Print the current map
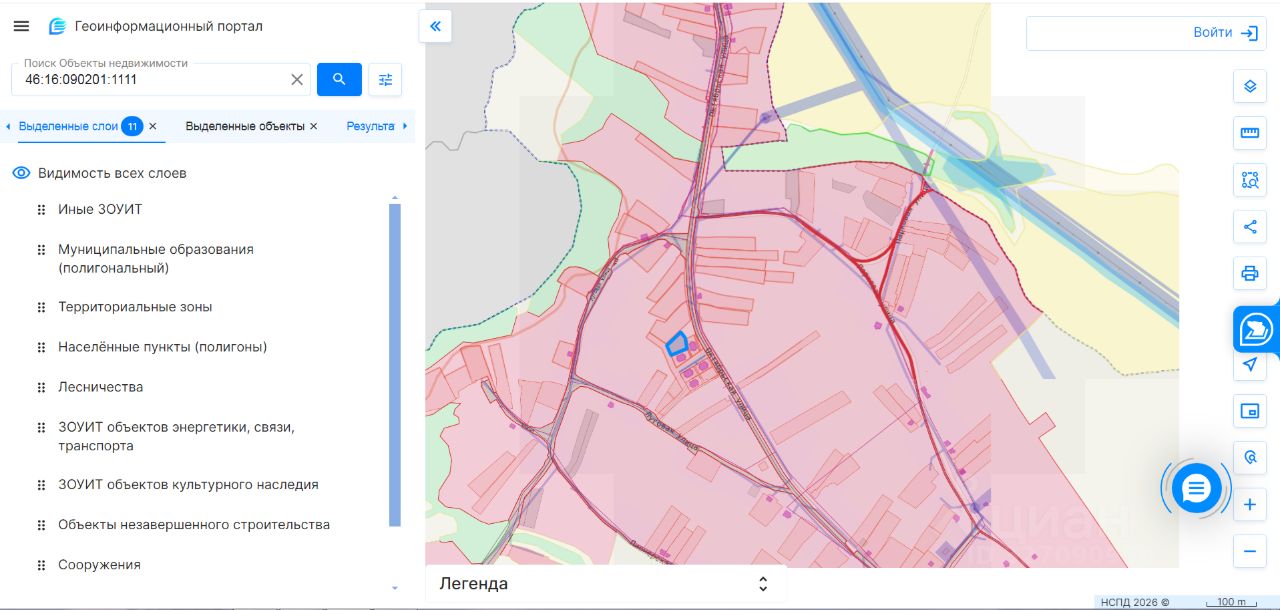The width and height of the screenshot is (1280, 610). [x=1249, y=273]
